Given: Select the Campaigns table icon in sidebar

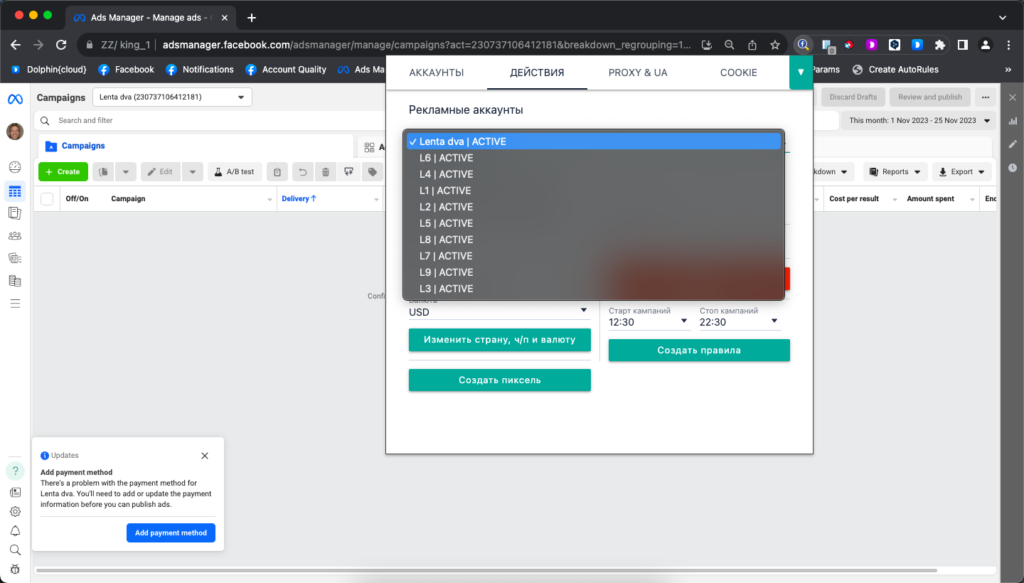Looking at the screenshot, I should (15, 191).
